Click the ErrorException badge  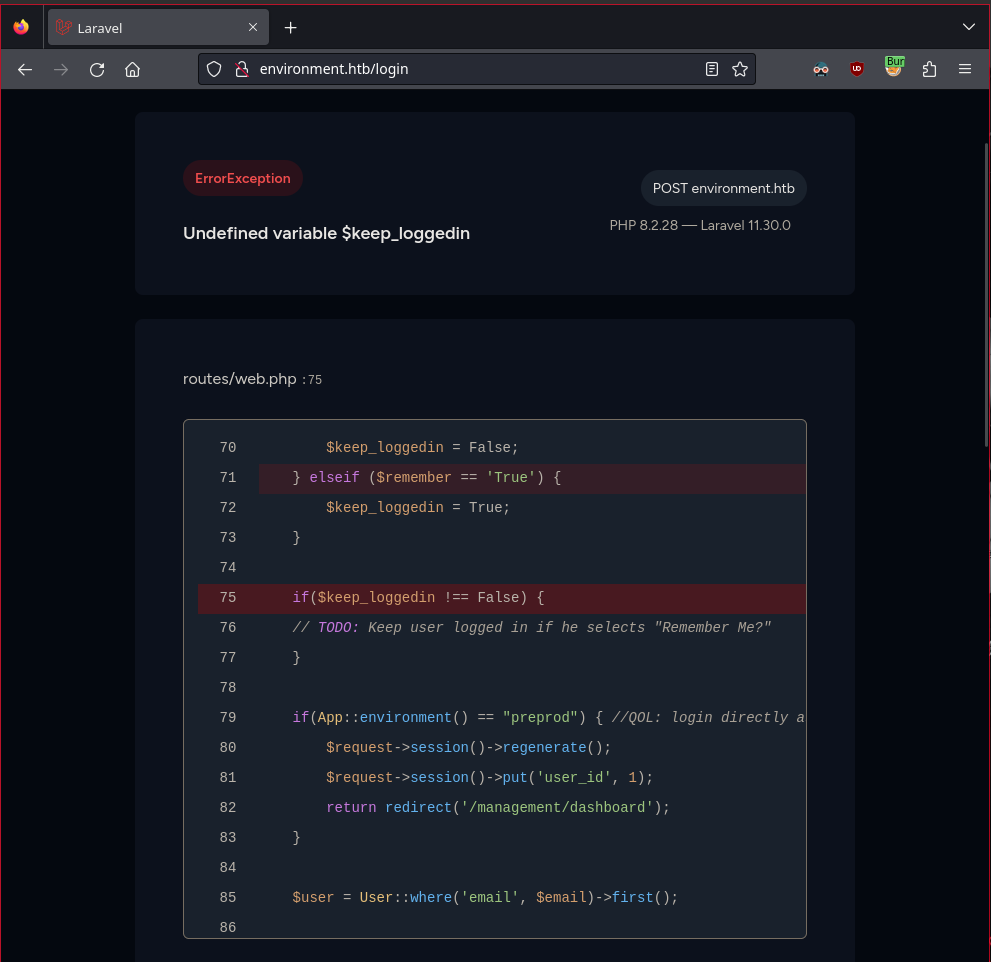tap(243, 178)
